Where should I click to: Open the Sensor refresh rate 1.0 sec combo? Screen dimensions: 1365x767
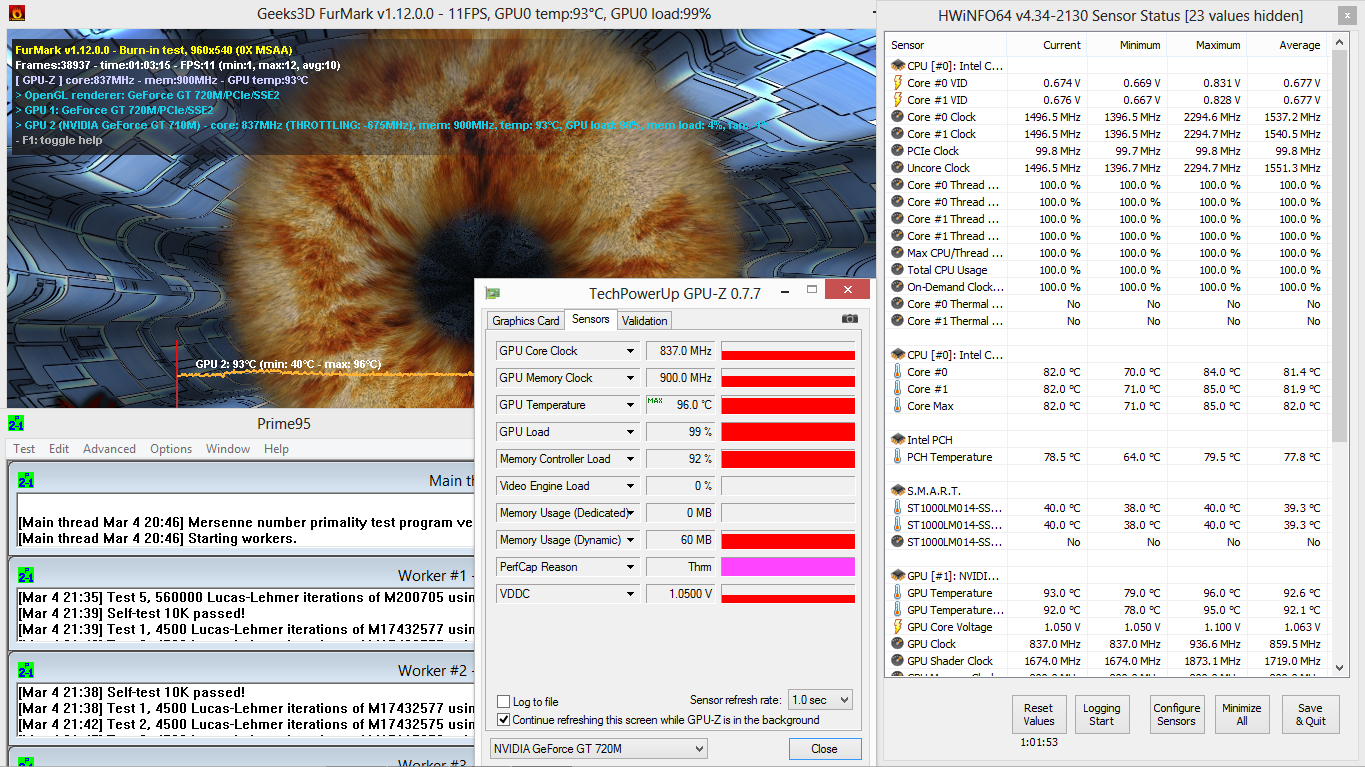pos(820,700)
